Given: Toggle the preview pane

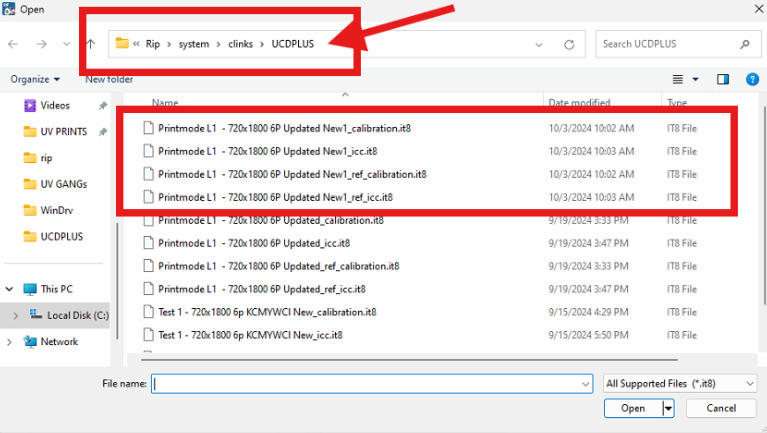Looking at the screenshot, I should tap(722, 79).
